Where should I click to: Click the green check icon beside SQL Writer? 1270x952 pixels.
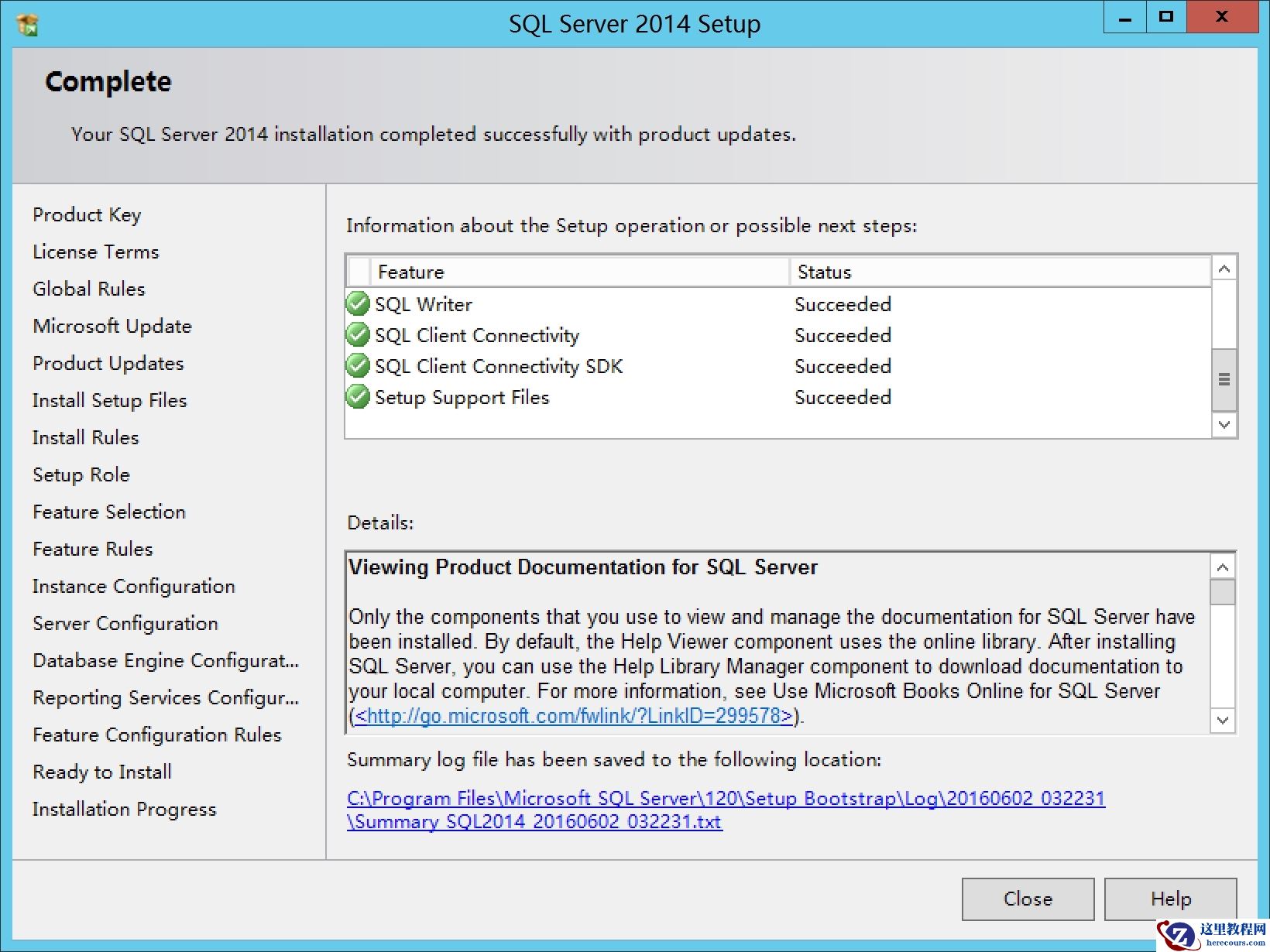(x=357, y=304)
